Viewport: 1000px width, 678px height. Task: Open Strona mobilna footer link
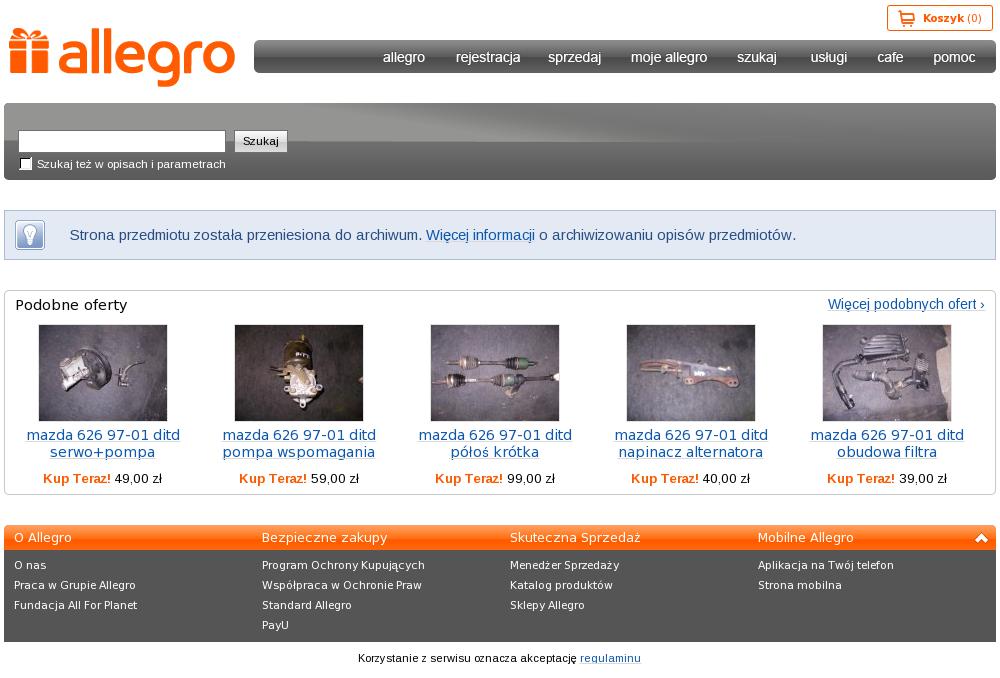click(800, 585)
